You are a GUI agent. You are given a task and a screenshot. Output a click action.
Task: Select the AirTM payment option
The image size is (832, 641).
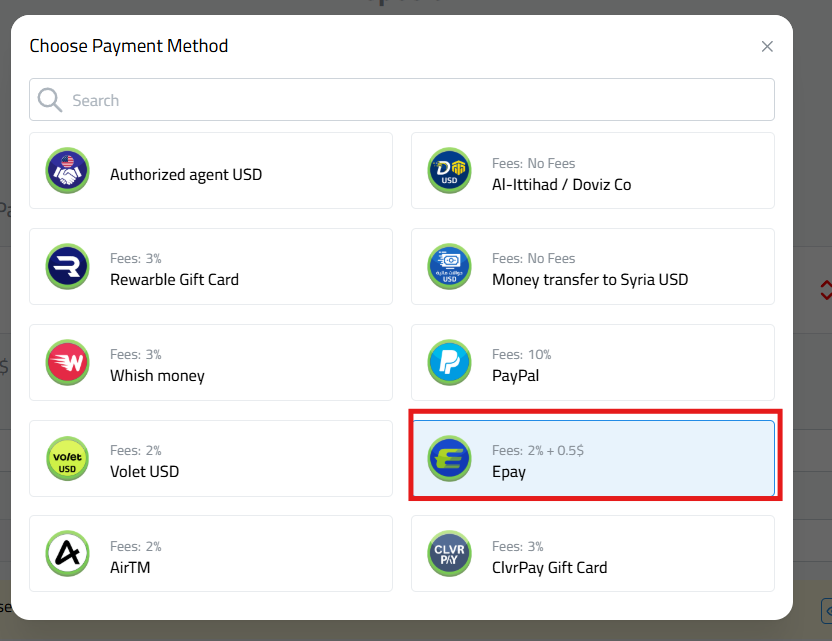click(x=211, y=553)
